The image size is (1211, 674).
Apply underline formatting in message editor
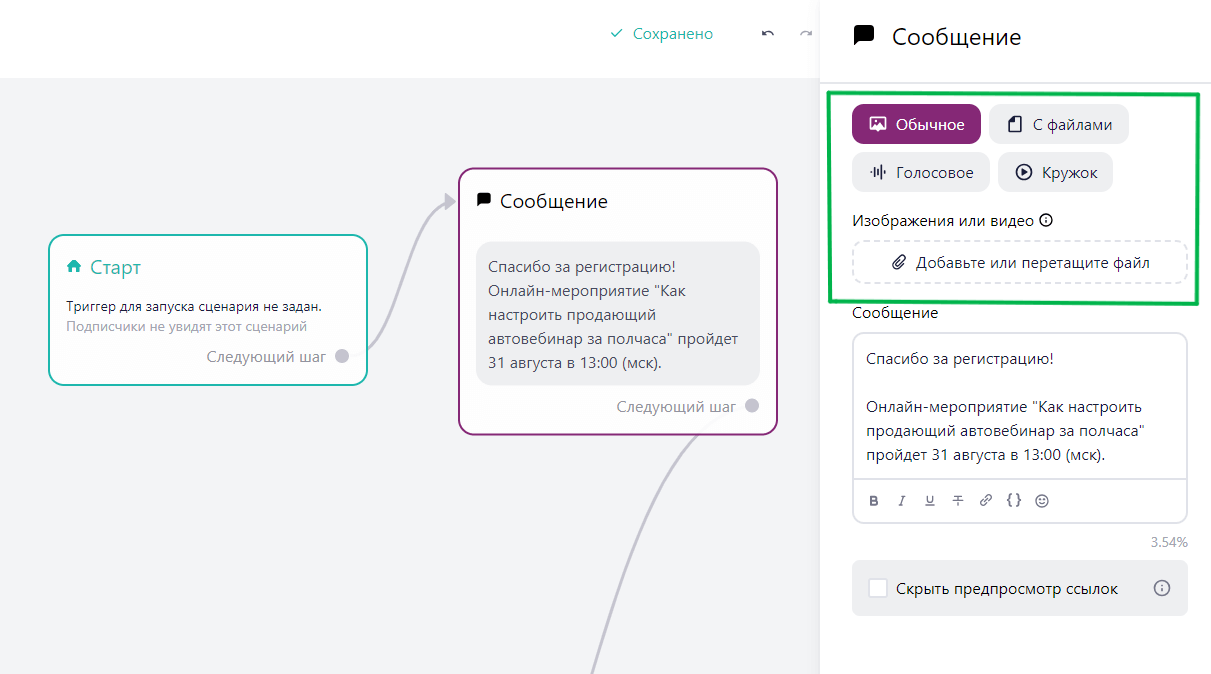(x=930, y=501)
